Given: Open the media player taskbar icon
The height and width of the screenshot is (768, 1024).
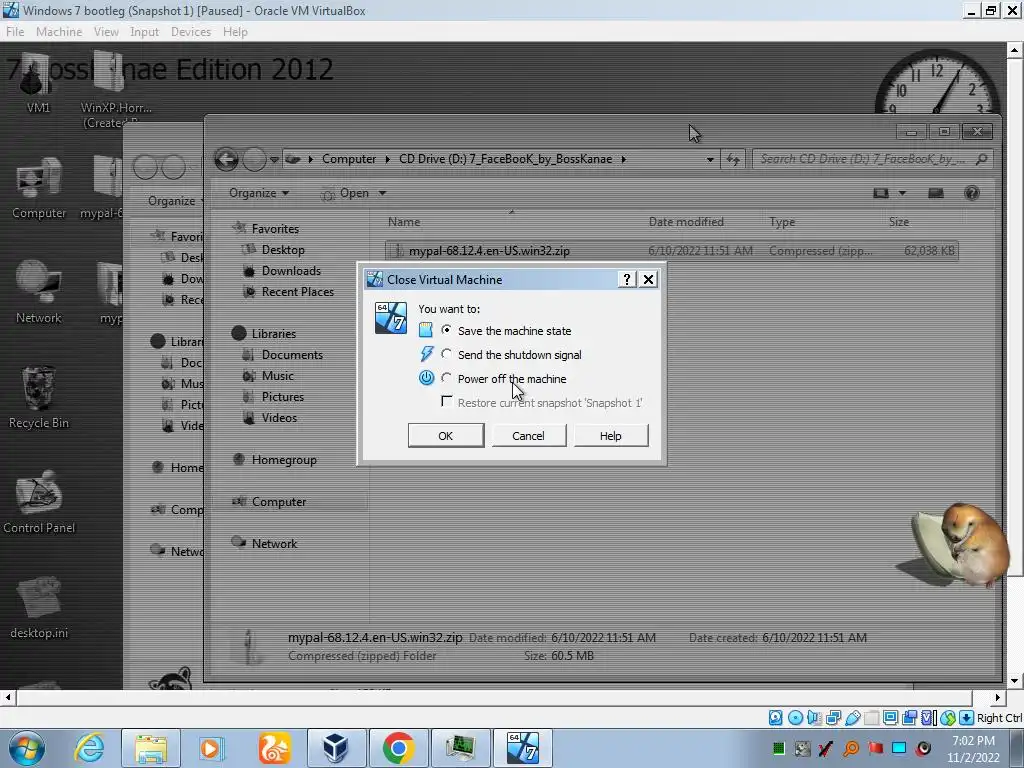Looking at the screenshot, I should [x=212, y=748].
